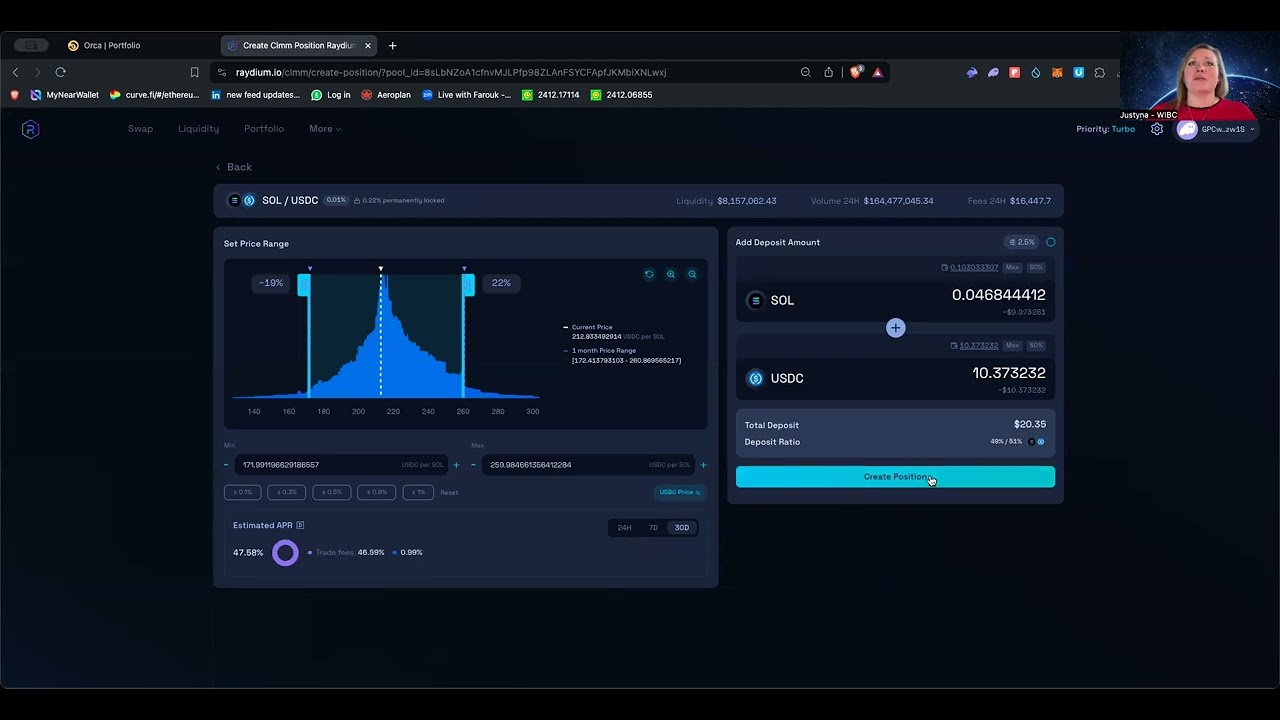Select the 7D APR period
Image resolution: width=1280 pixels, height=720 pixels.
653,528
